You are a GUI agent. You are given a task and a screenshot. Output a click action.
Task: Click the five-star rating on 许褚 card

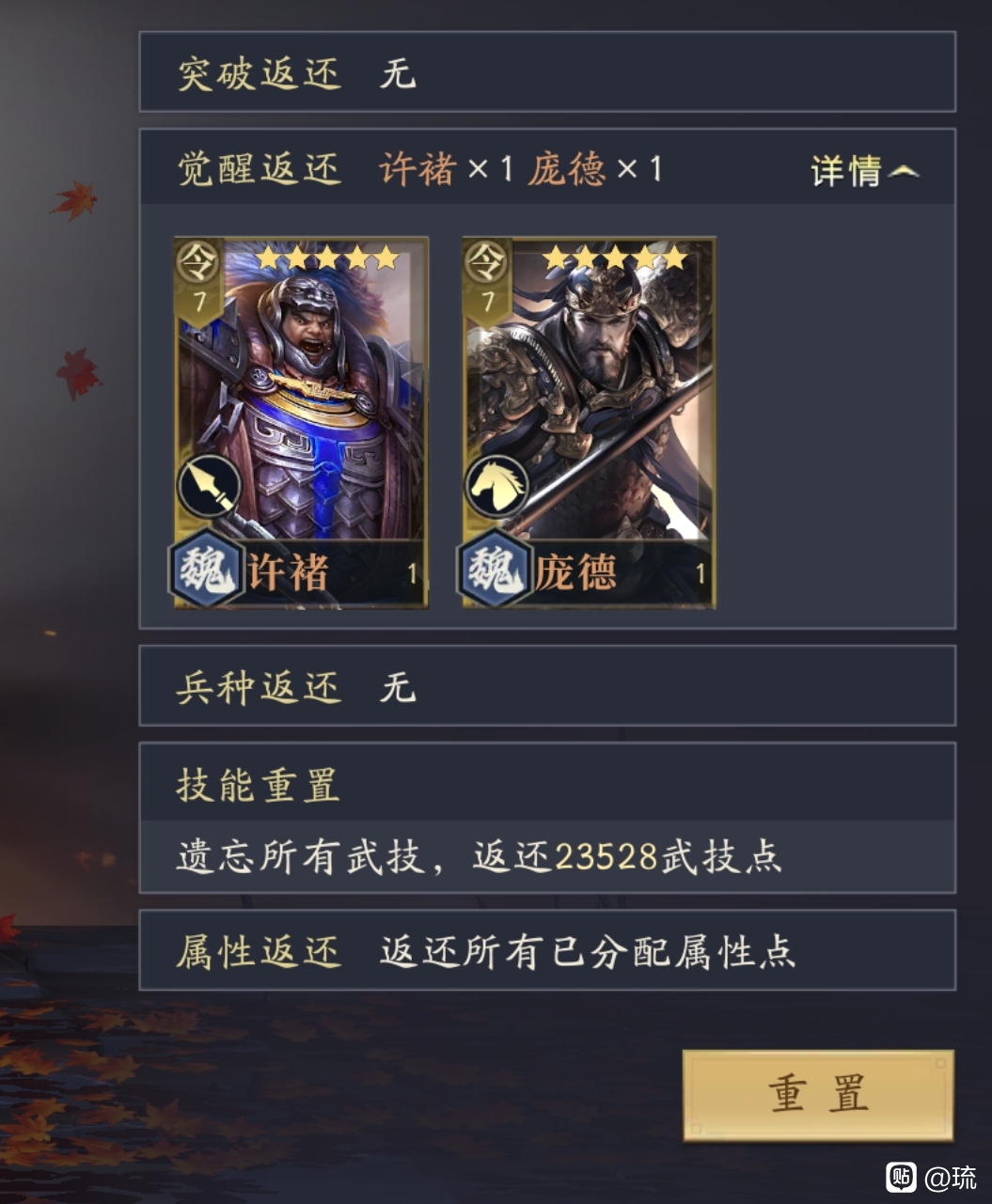pyautogui.click(x=327, y=257)
